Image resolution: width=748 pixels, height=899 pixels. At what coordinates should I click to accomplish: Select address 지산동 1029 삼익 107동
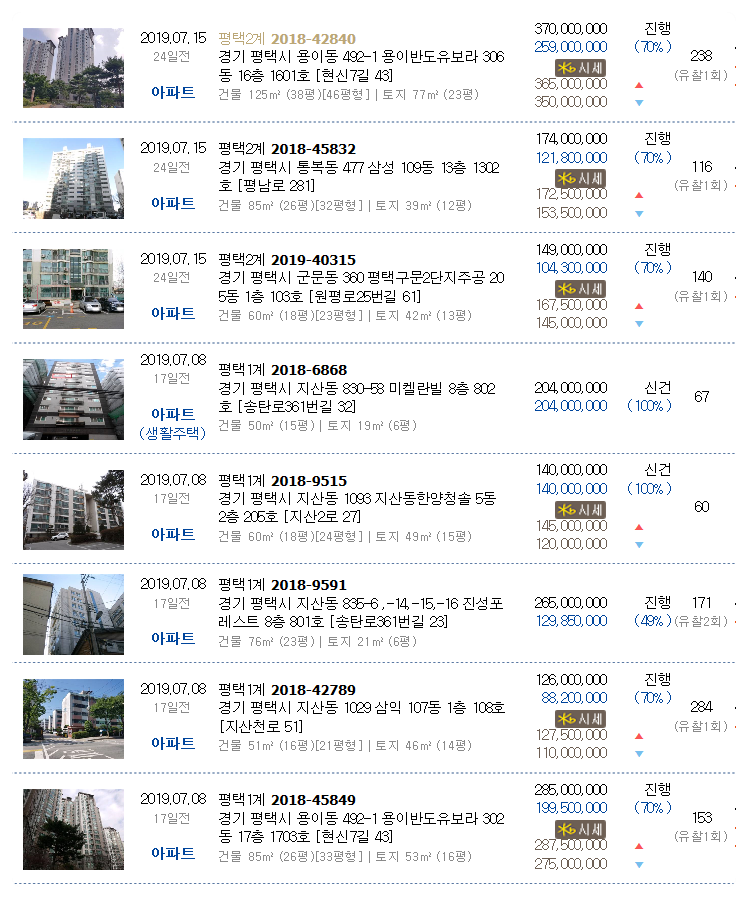tap(362, 717)
